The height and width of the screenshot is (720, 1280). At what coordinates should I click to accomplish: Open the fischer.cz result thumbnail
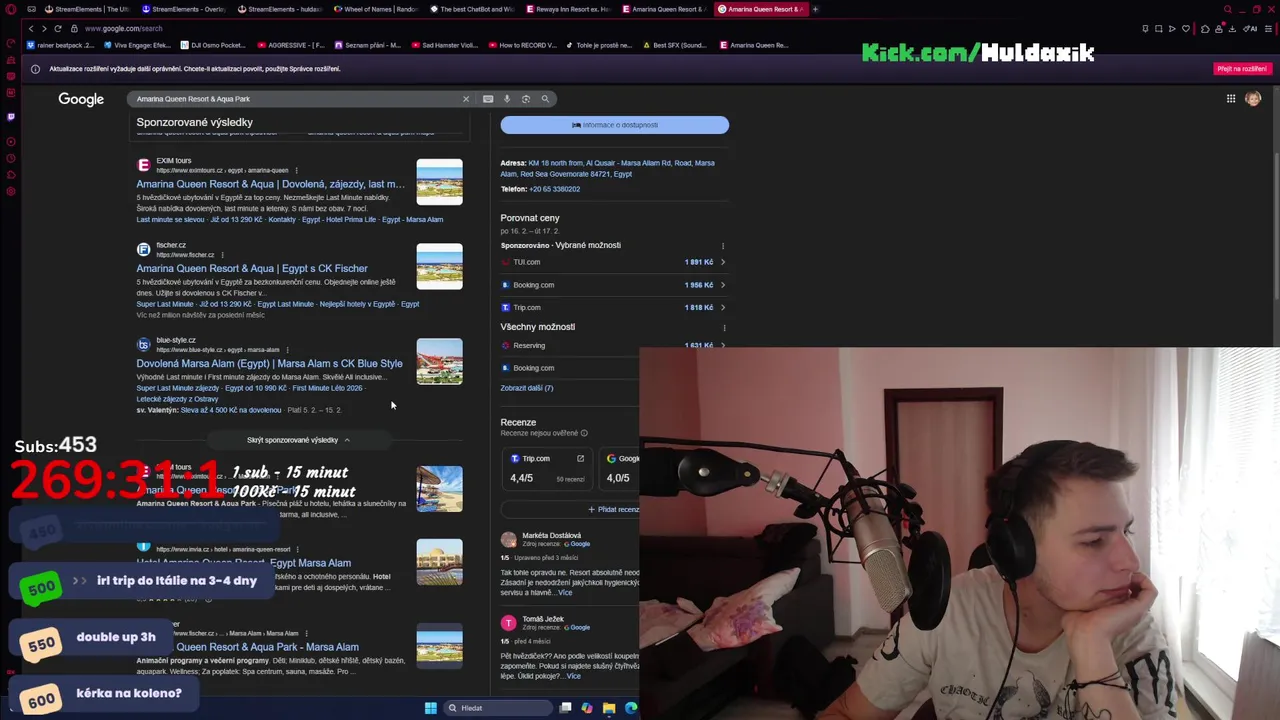pos(440,267)
